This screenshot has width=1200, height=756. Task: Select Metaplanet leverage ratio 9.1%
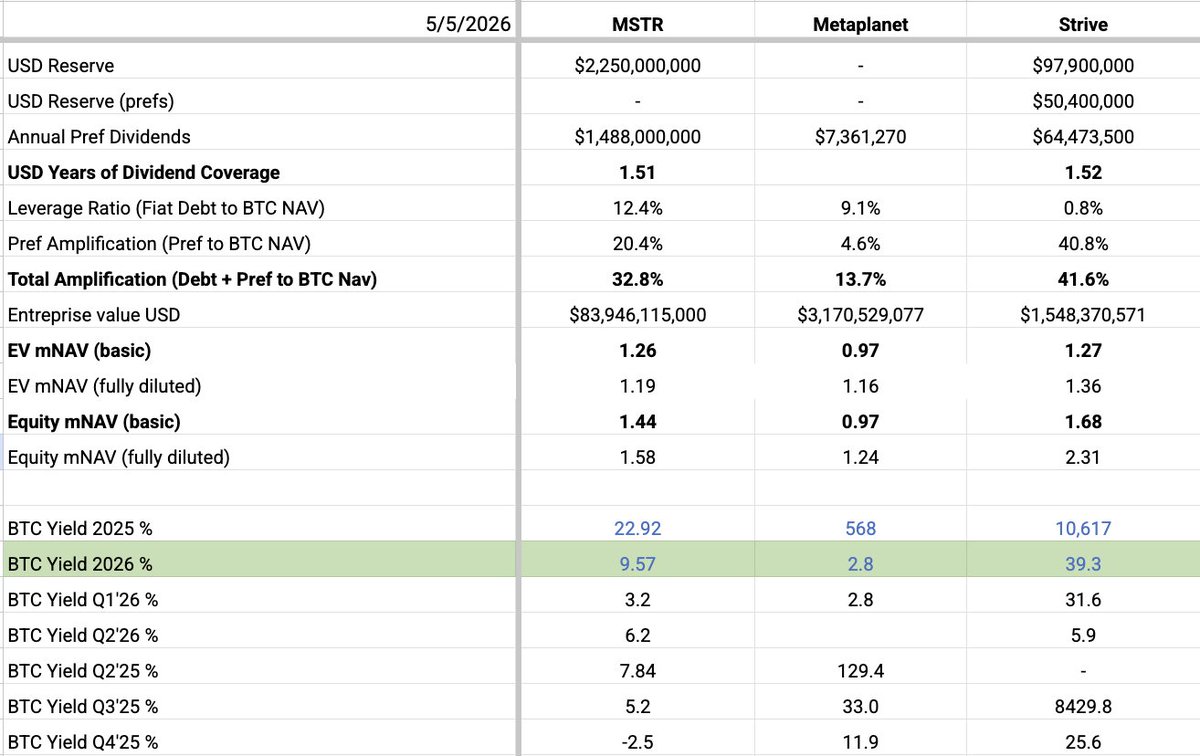tap(860, 208)
